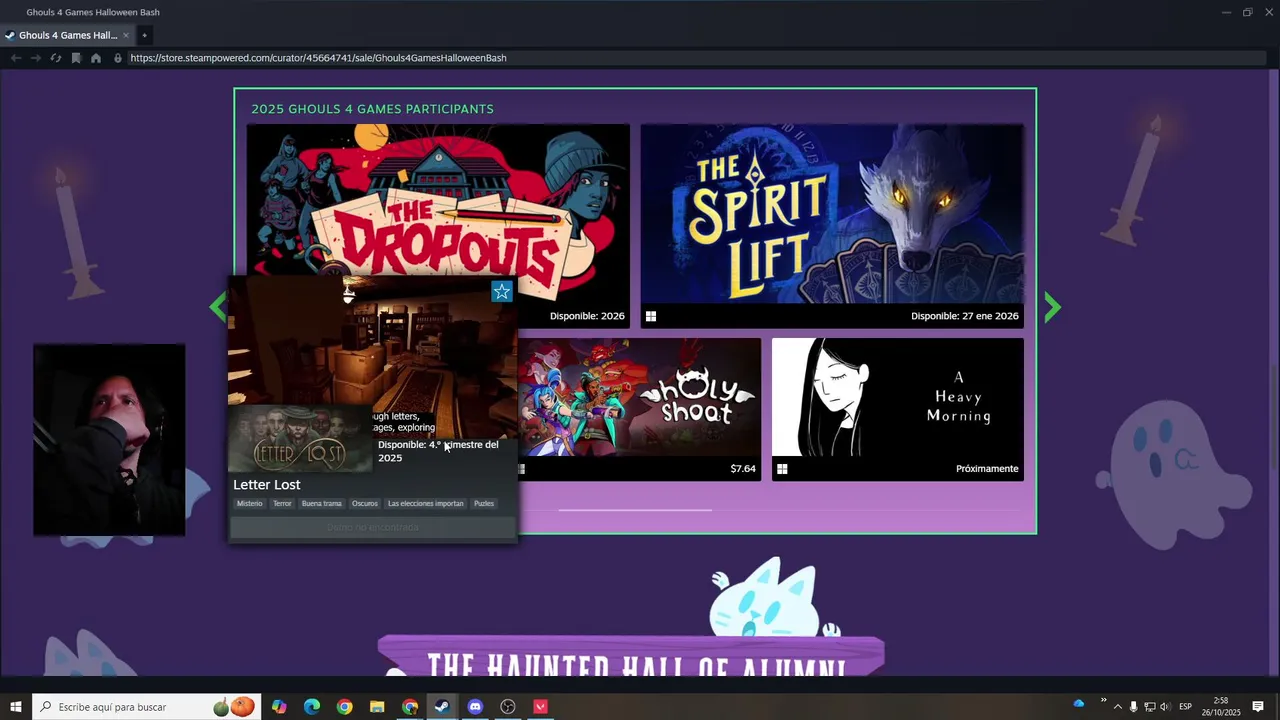Screen dimensions: 1280x720
Task: Select the Buena trama tag
Action: coord(322,504)
